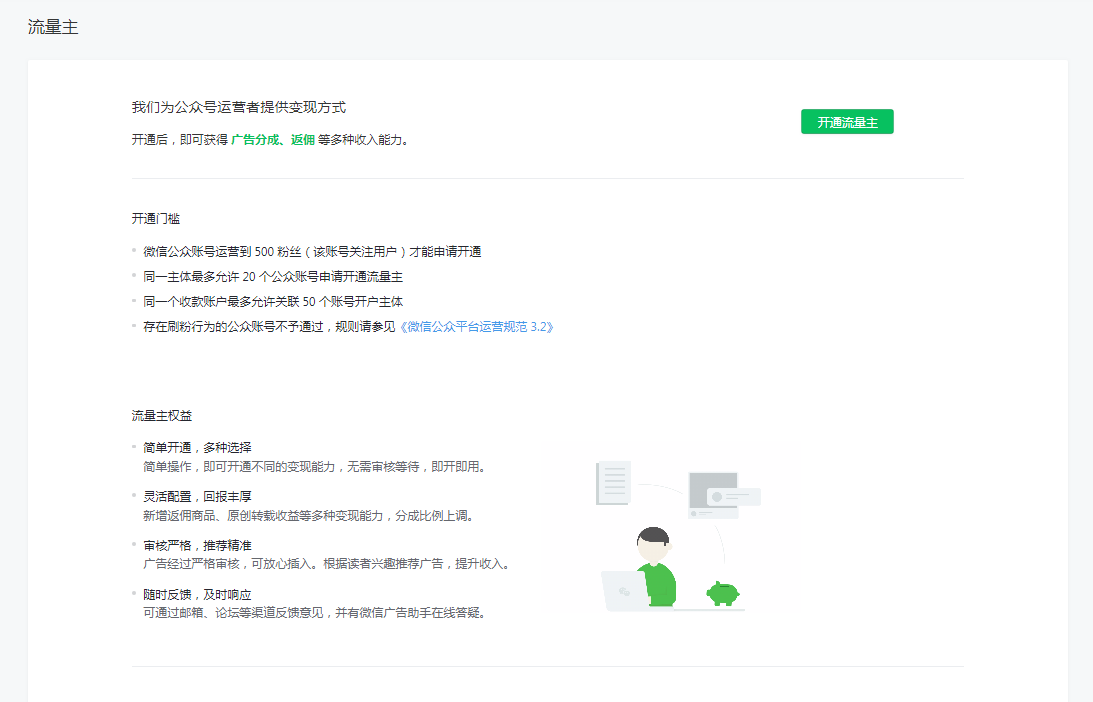Click the 我们为公众号运营者提供变现方式 heading
This screenshot has height=702, width=1093.
239,107
